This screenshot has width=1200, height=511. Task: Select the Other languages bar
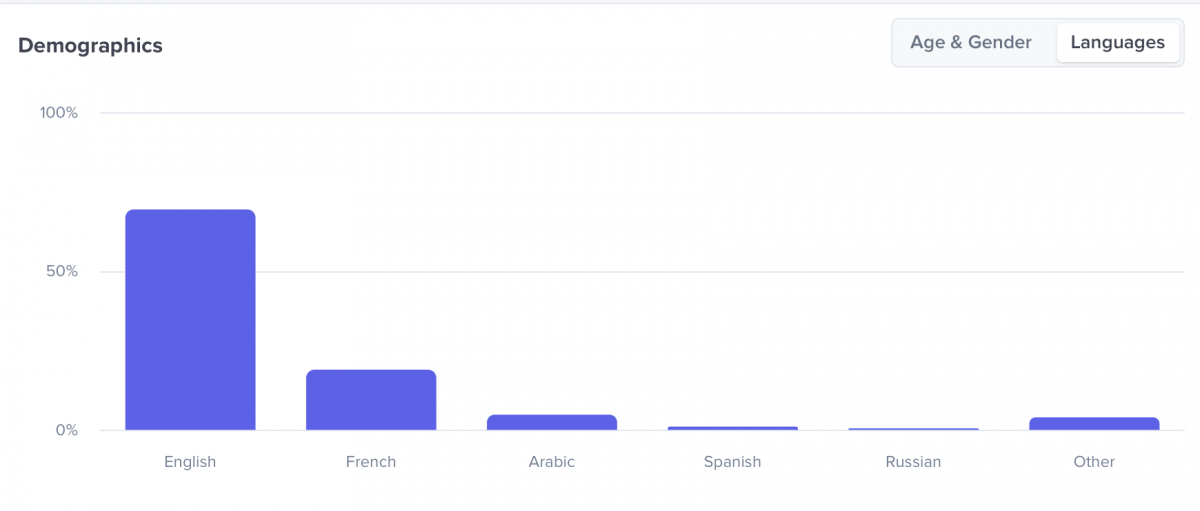[1094, 423]
